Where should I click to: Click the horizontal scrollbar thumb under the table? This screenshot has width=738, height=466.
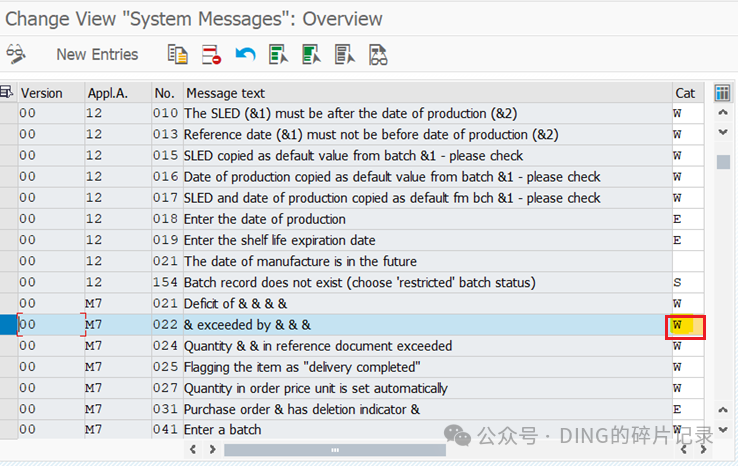click(335, 450)
